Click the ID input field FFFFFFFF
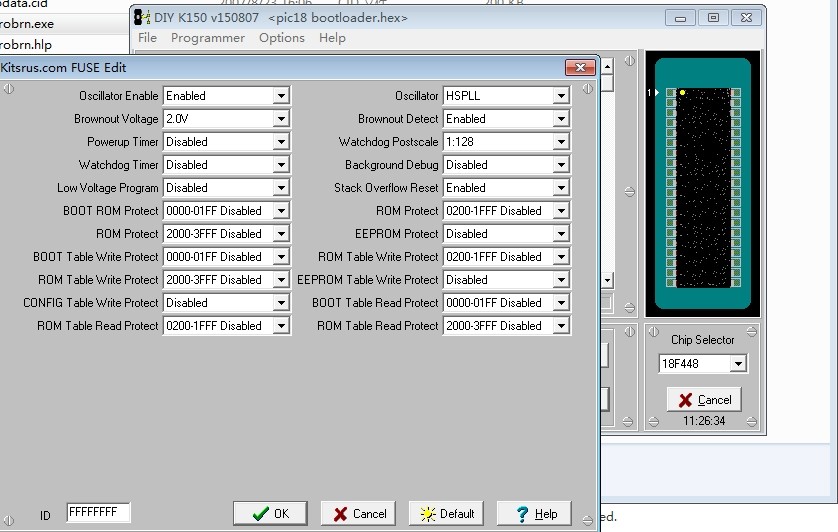 [x=98, y=512]
